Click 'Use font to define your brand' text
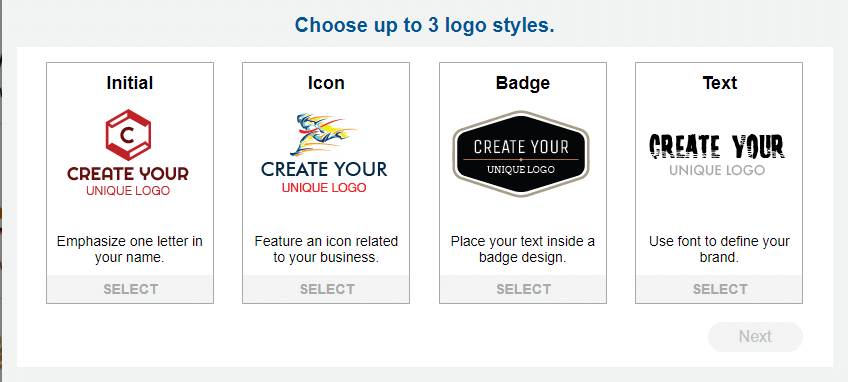This screenshot has height=382, width=848. (719, 249)
